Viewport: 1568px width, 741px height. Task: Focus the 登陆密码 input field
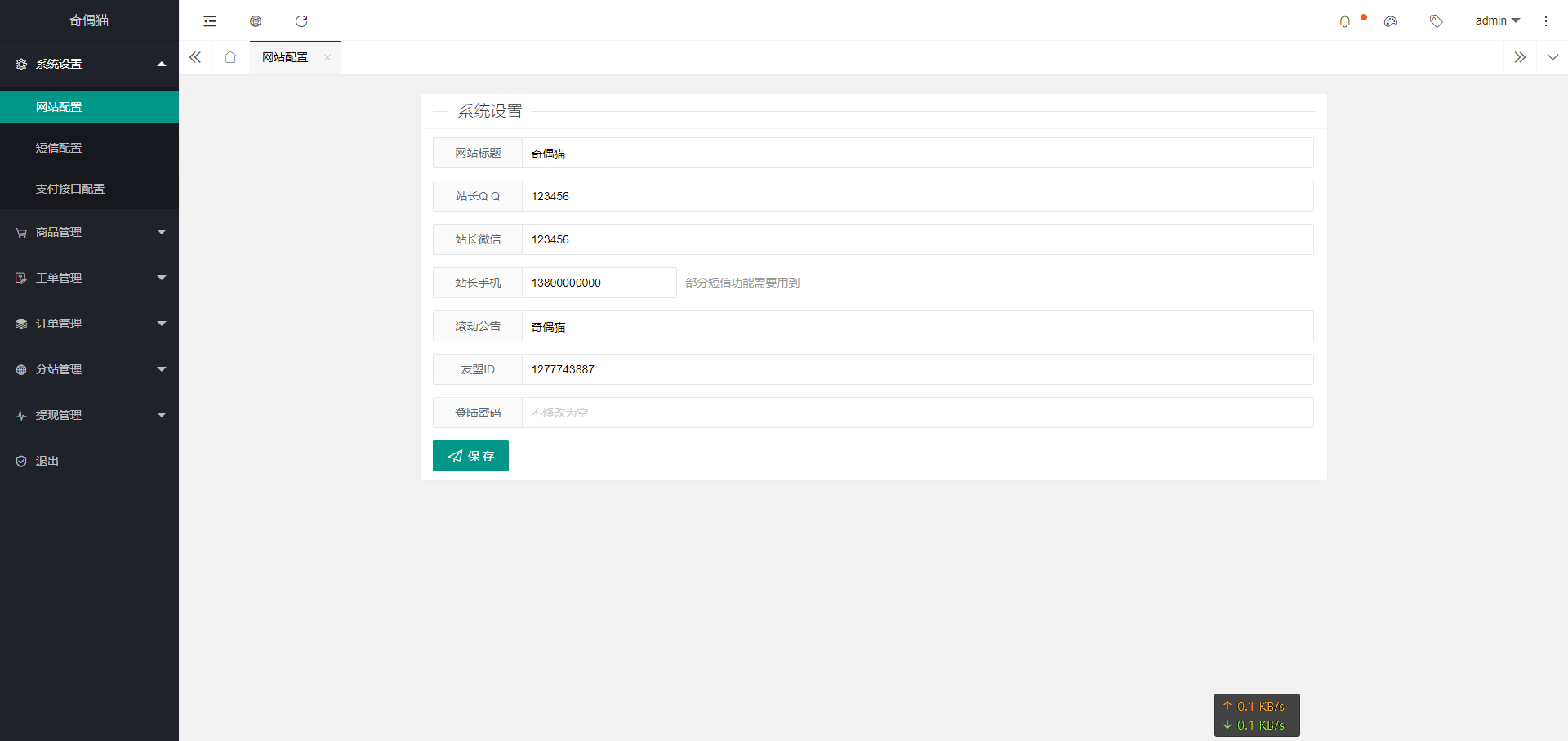pos(917,413)
